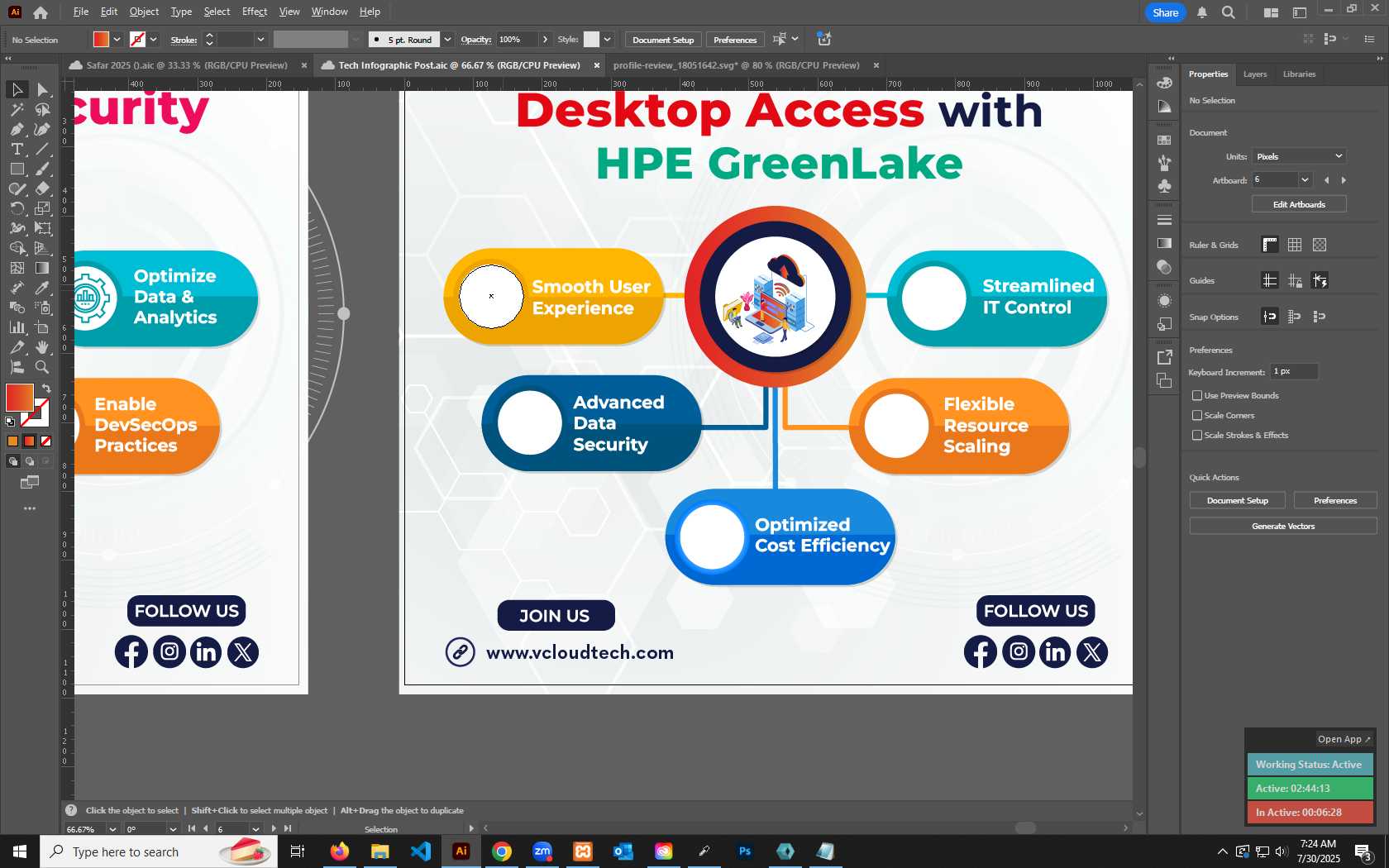Select the Hand tool
This screenshot has height=868, width=1389.
[x=43, y=347]
